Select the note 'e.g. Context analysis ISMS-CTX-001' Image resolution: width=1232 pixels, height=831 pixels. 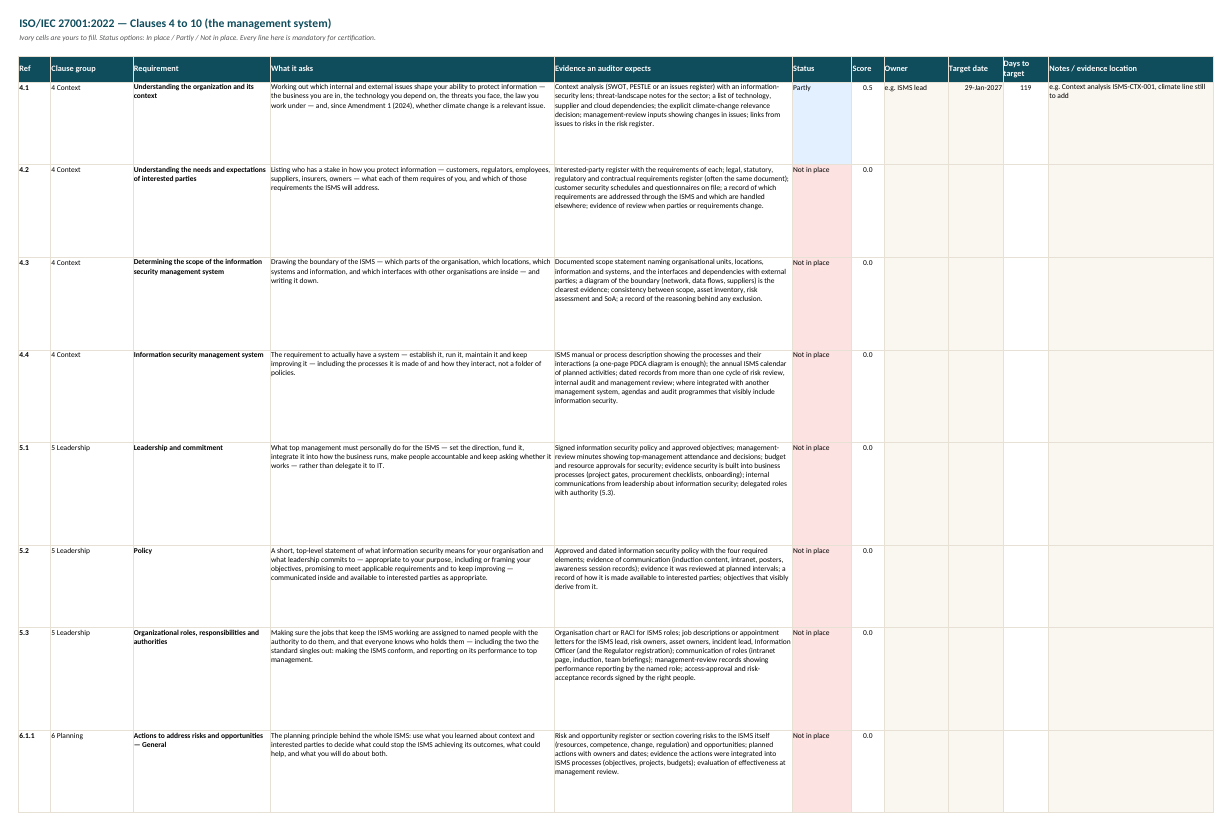[x=1130, y=122]
